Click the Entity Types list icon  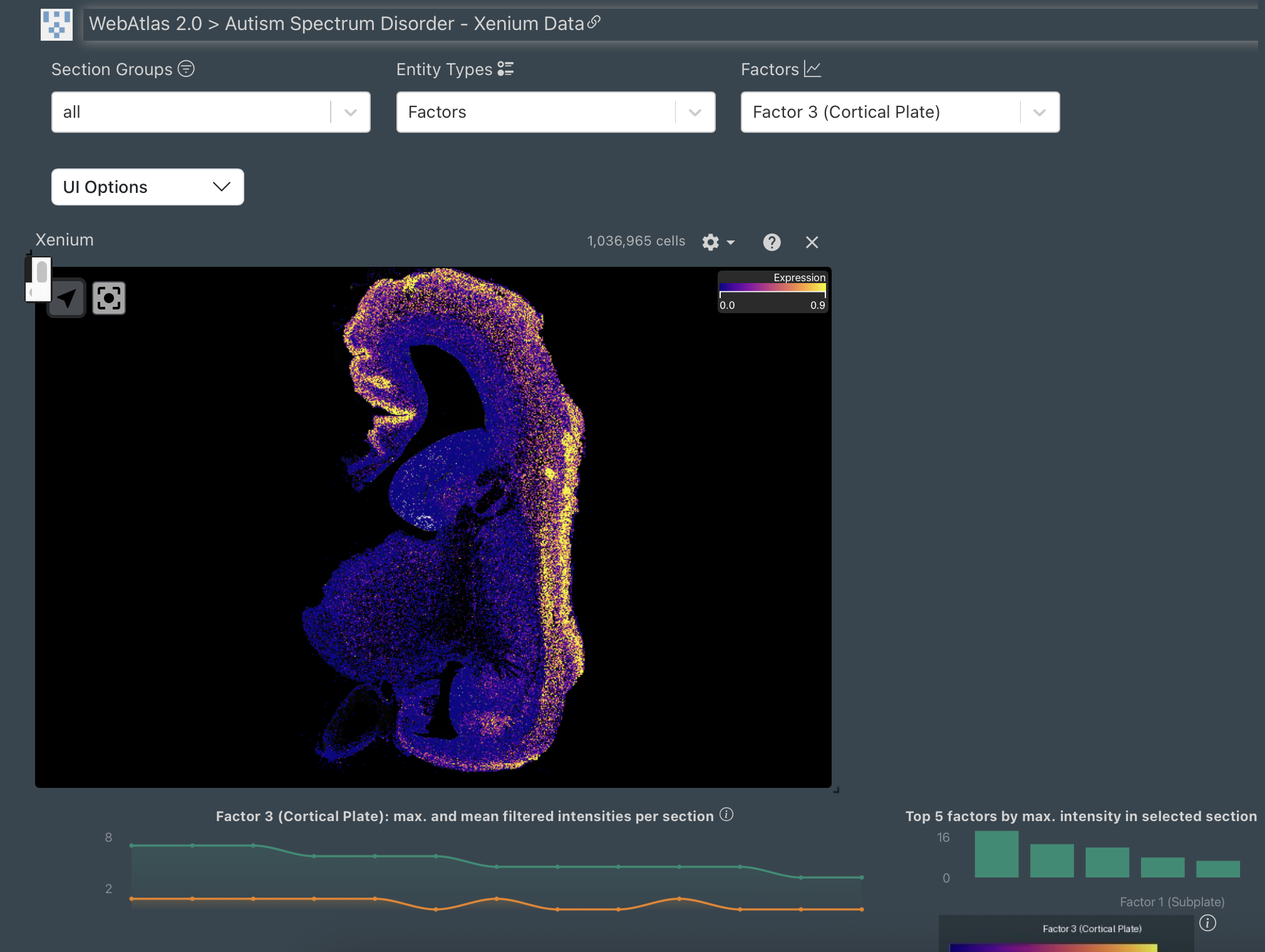(x=505, y=69)
